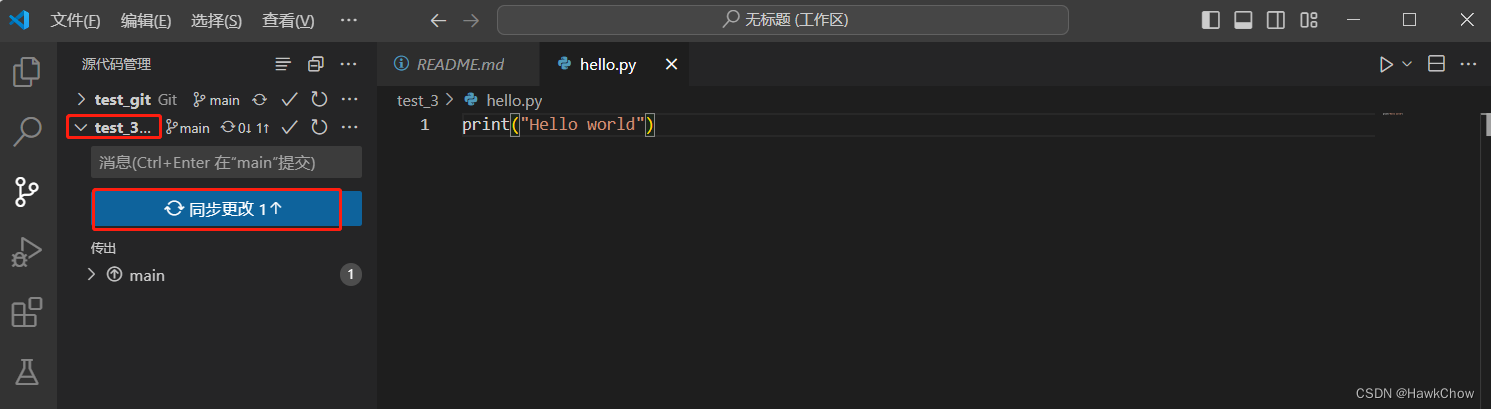
Task: Open the Extensions view
Action: pos(27,312)
